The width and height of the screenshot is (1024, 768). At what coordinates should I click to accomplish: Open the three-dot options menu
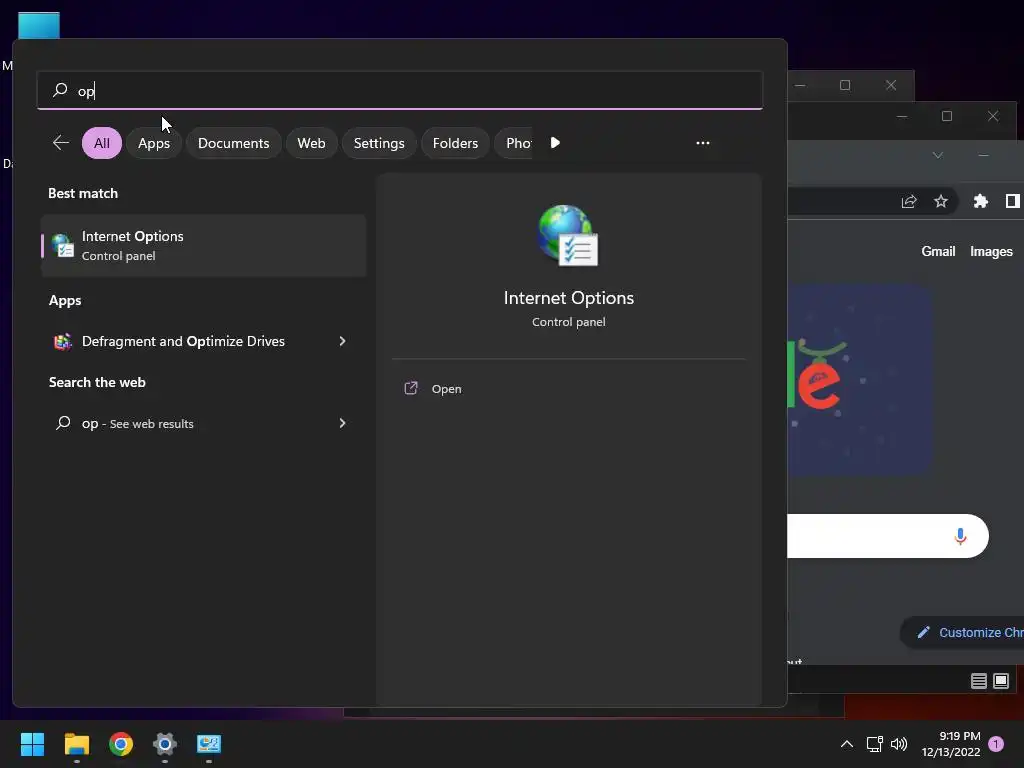coord(703,143)
